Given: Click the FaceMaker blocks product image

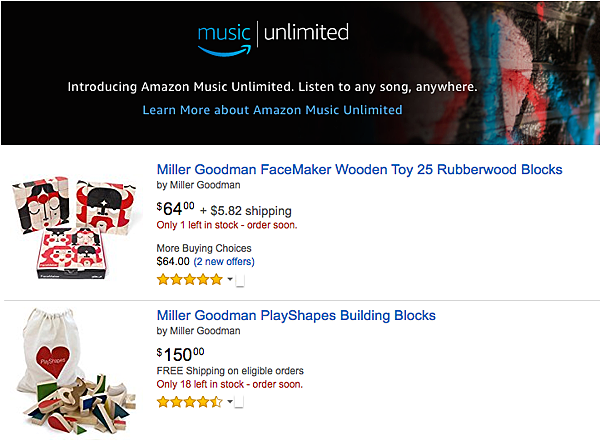Looking at the screenshot, I should [x=73, y=227].
